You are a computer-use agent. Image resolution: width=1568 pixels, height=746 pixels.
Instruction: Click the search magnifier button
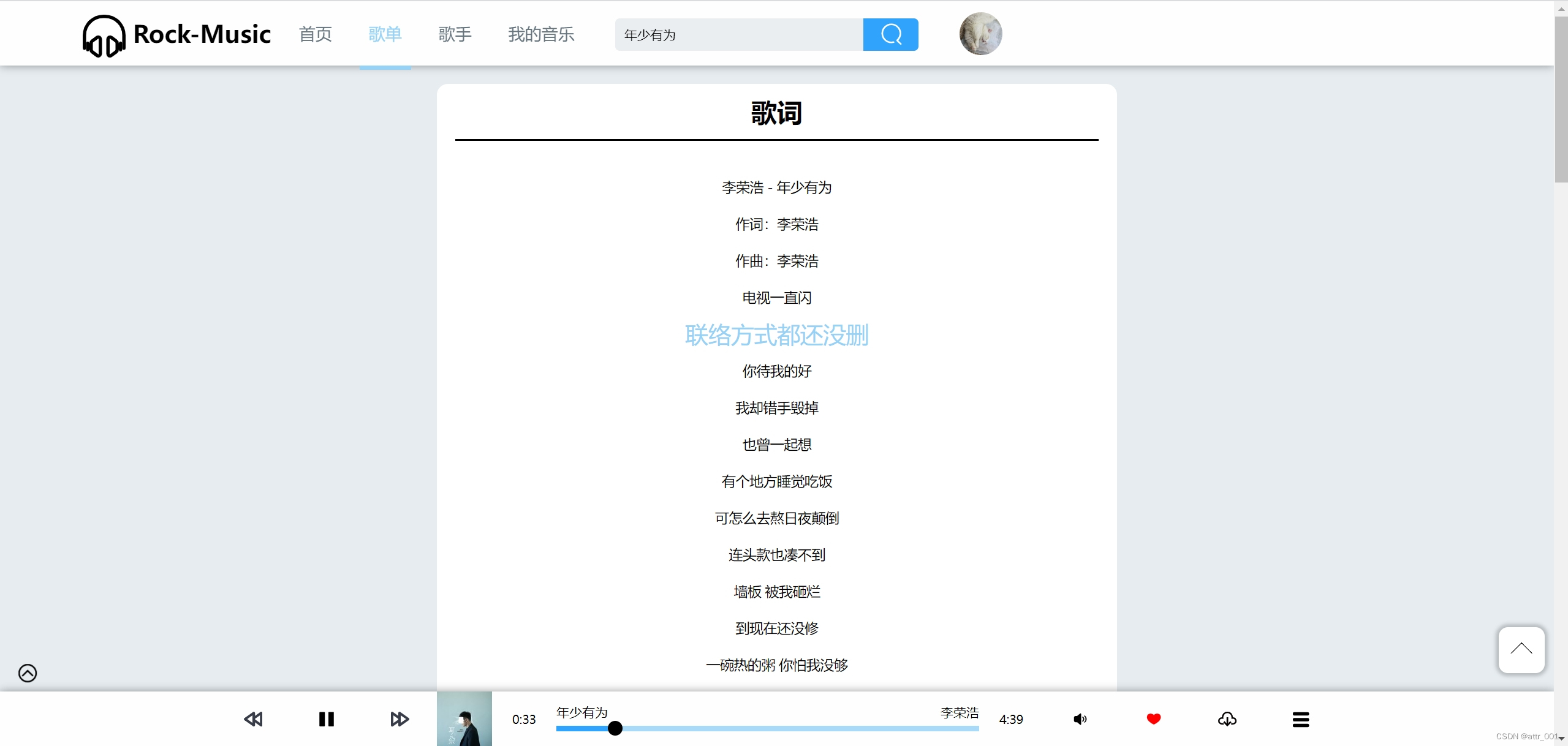[x=890, y=34]
